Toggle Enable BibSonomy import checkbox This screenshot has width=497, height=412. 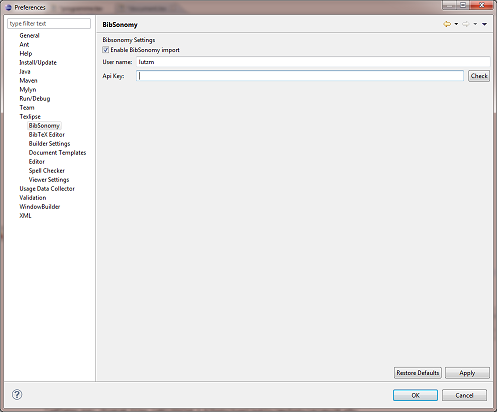106,50
